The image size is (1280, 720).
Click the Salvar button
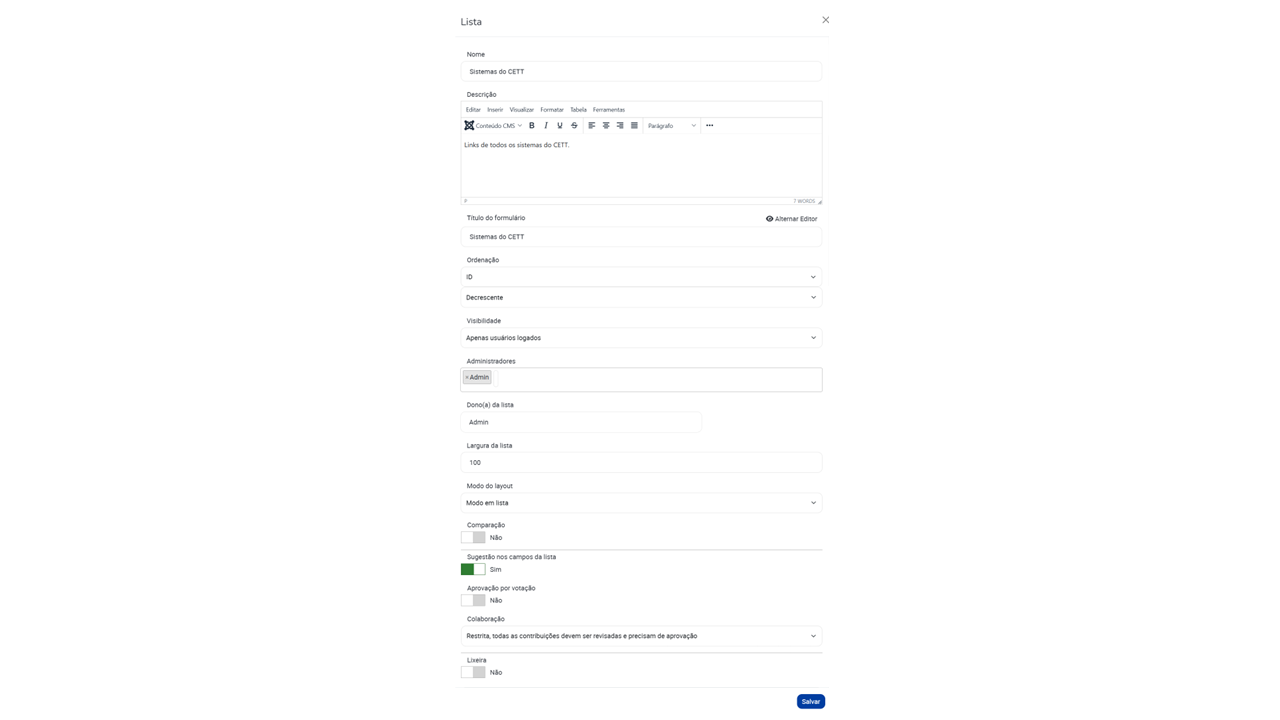tap(811, 701)
